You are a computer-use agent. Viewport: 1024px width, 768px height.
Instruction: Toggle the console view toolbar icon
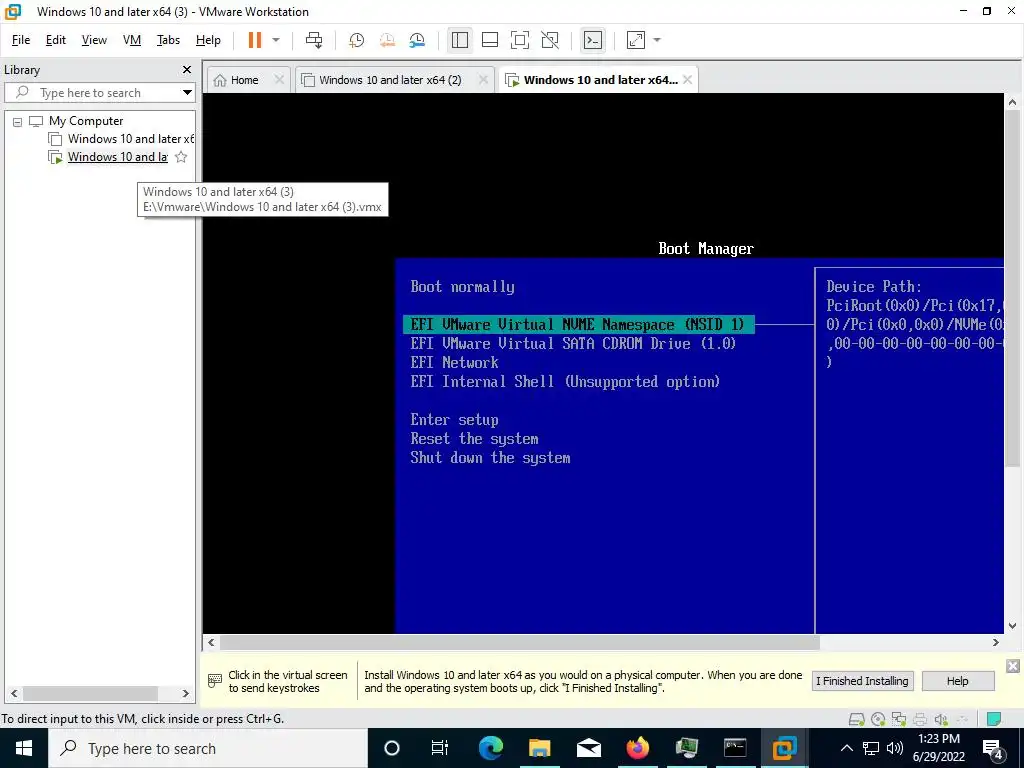point(593,40)
